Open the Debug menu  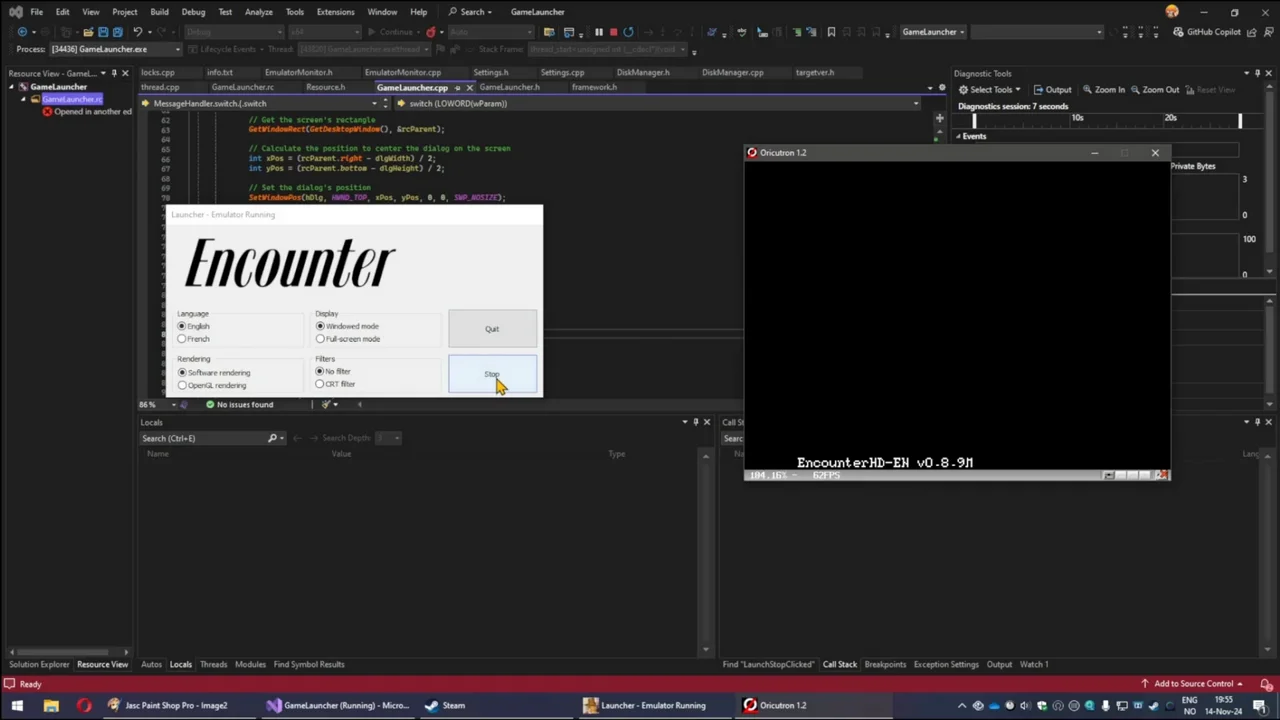pyautogui.click(x=193, y=12)
